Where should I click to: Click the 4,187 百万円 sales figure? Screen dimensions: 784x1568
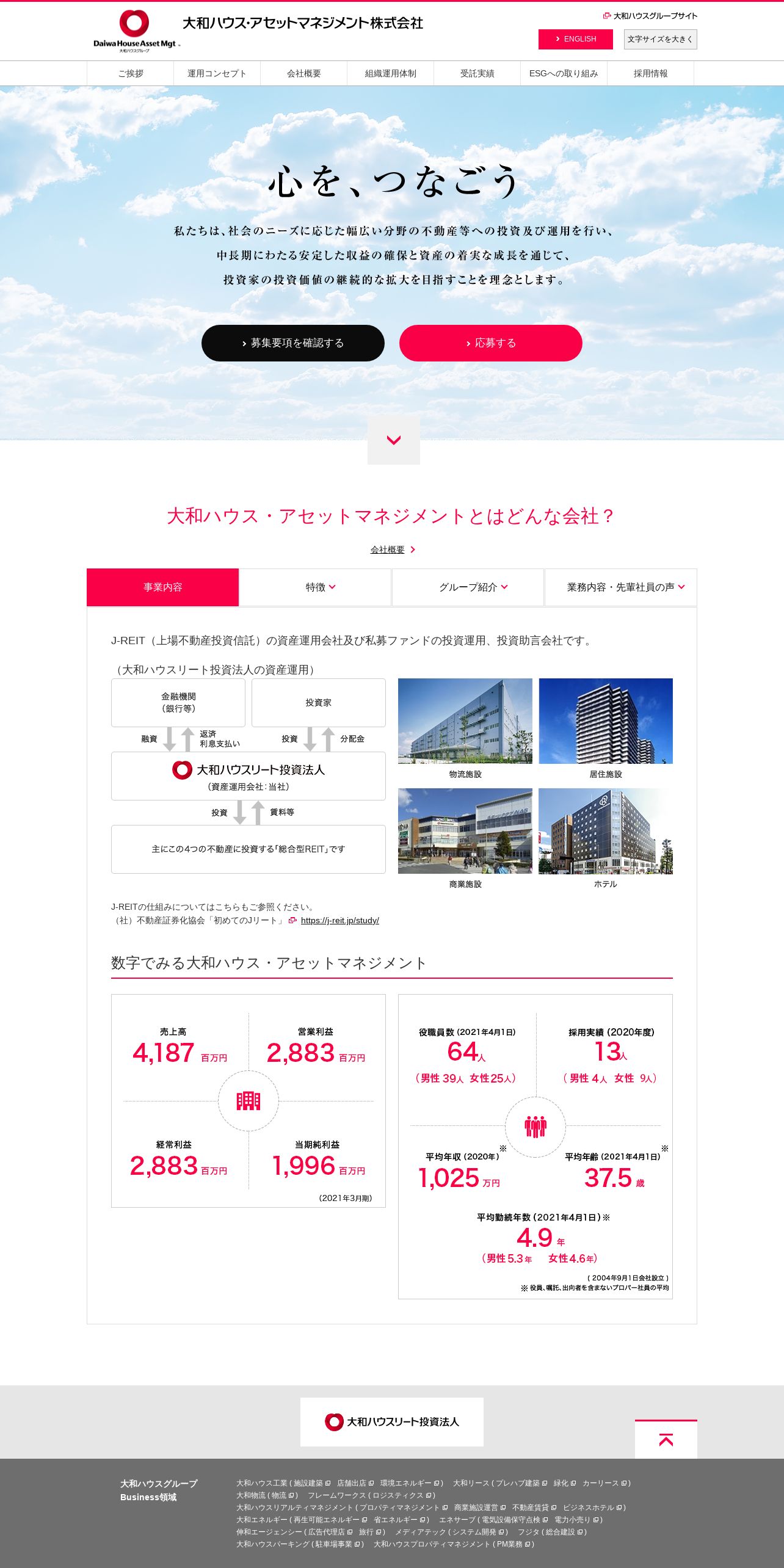click(x=180, y=1053)
